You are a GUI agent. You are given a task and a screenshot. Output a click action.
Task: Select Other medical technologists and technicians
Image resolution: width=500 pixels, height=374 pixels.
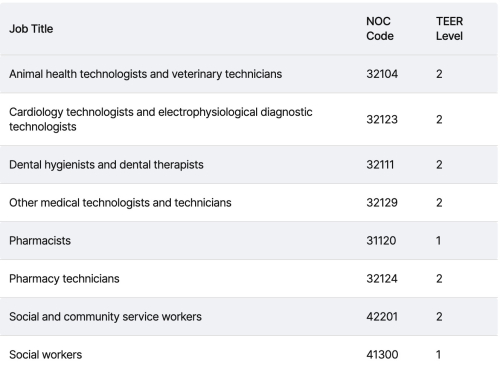[x=120, y=203]
